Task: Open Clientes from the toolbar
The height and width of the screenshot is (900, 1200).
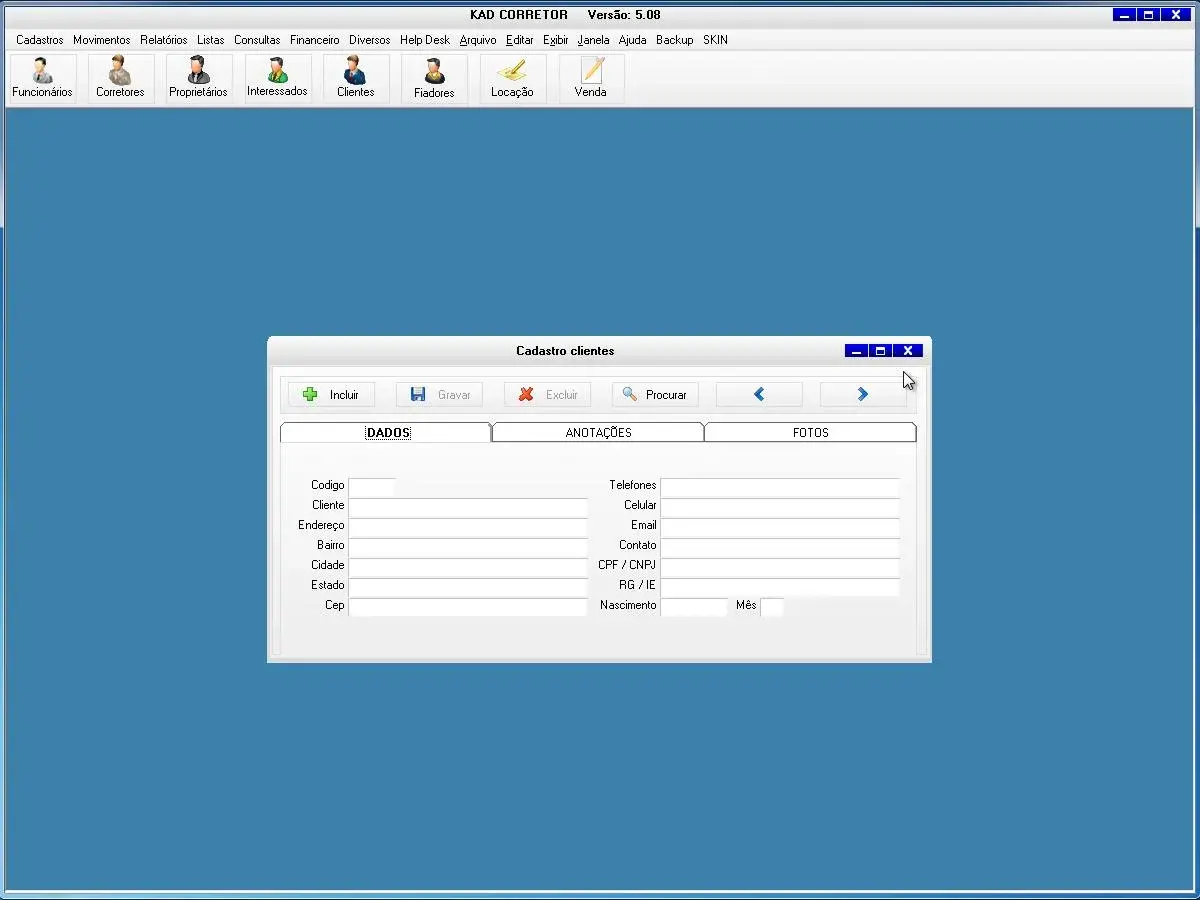Action: pos(355,78)
